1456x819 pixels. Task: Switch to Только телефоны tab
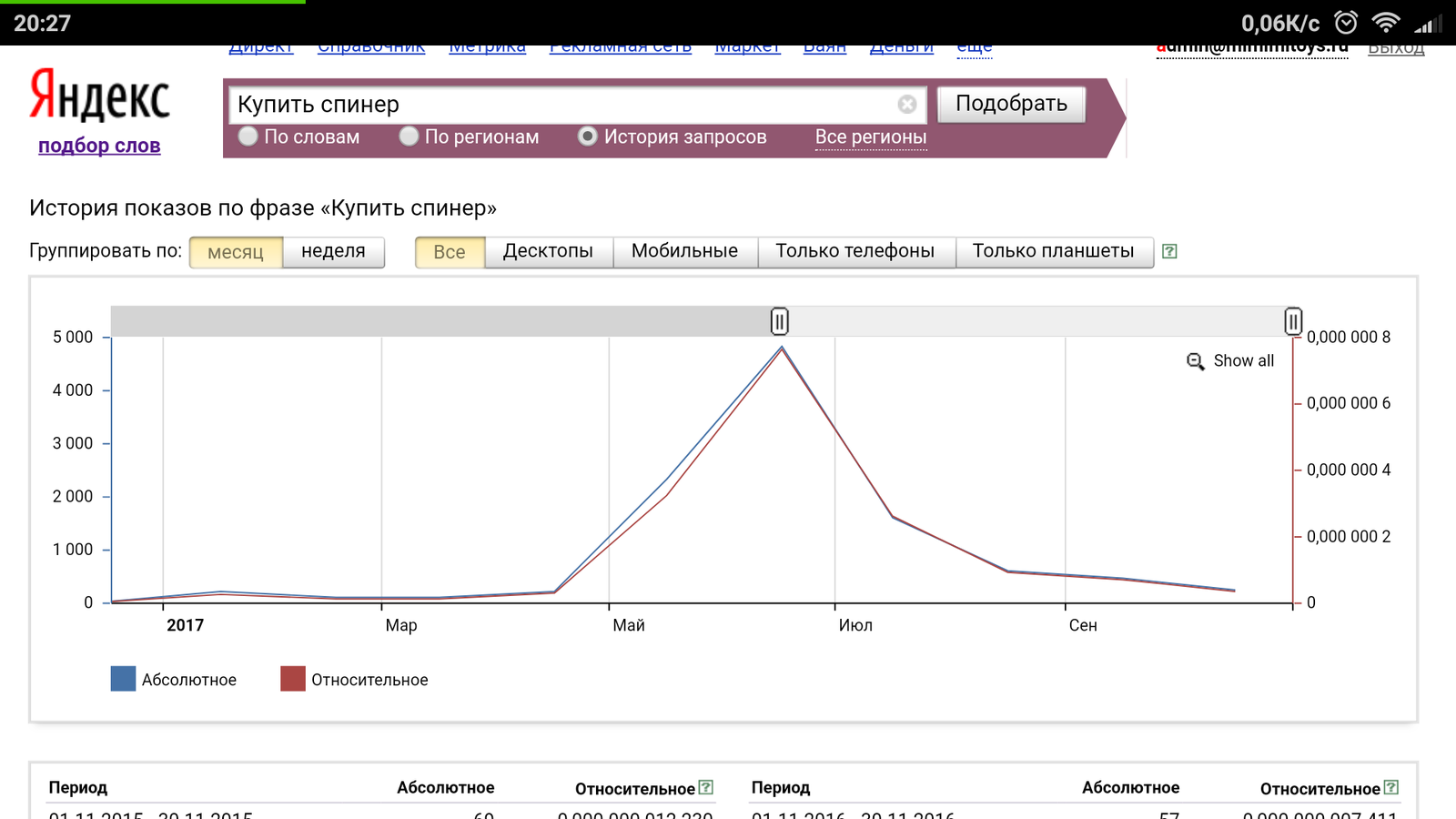(x=855, y=252)
